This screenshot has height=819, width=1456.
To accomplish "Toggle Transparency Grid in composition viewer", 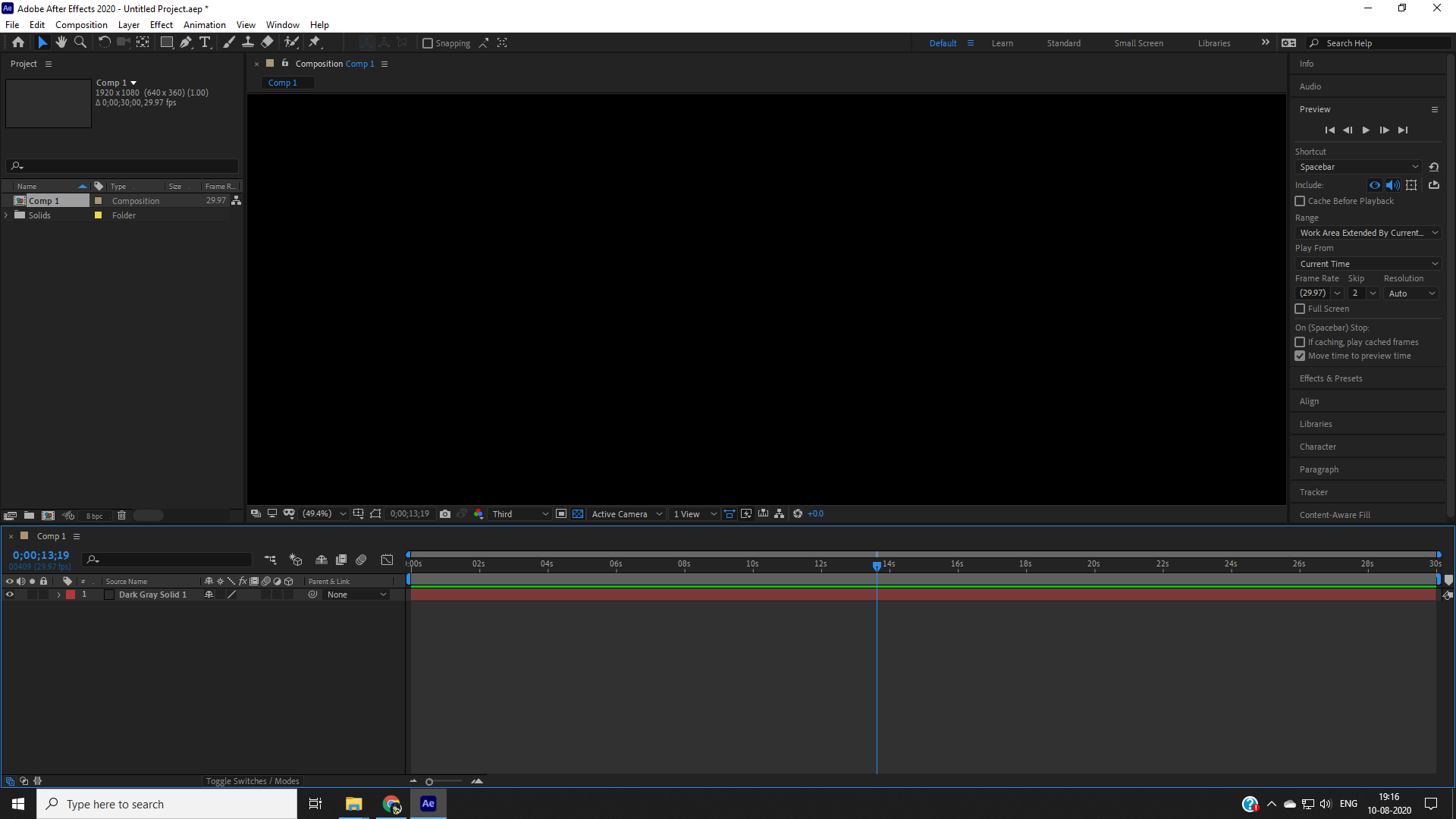I will coord(578,513).
